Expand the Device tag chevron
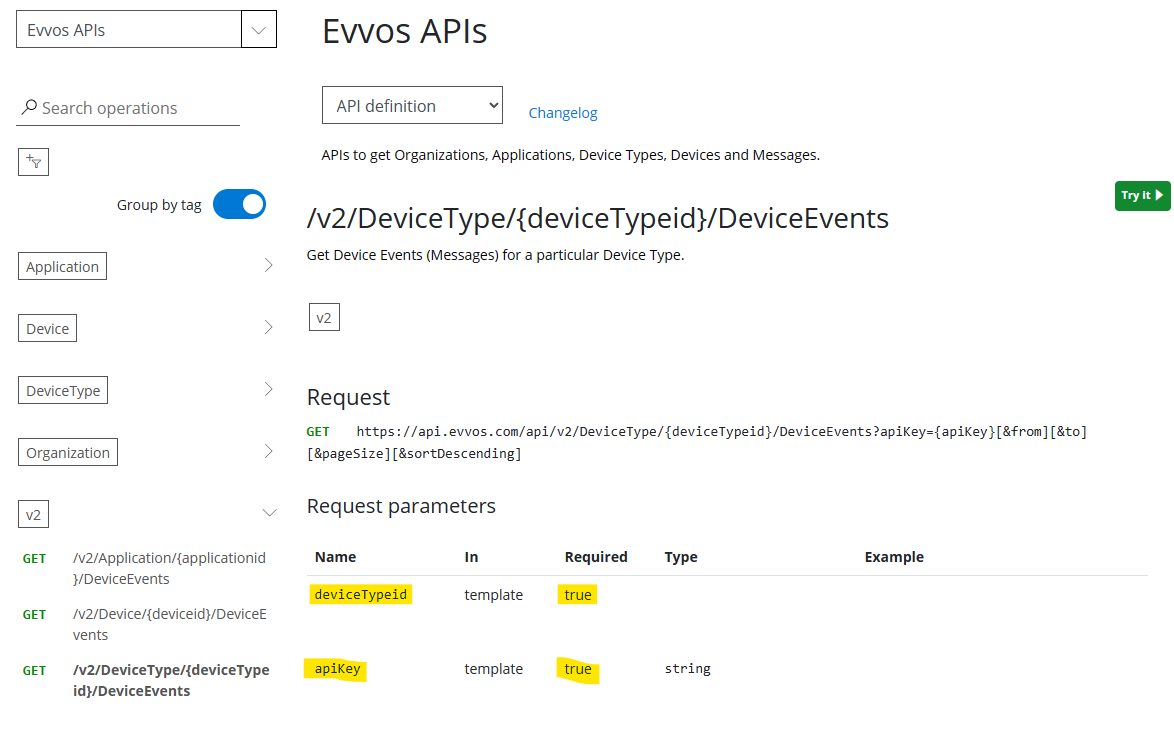 269,327
